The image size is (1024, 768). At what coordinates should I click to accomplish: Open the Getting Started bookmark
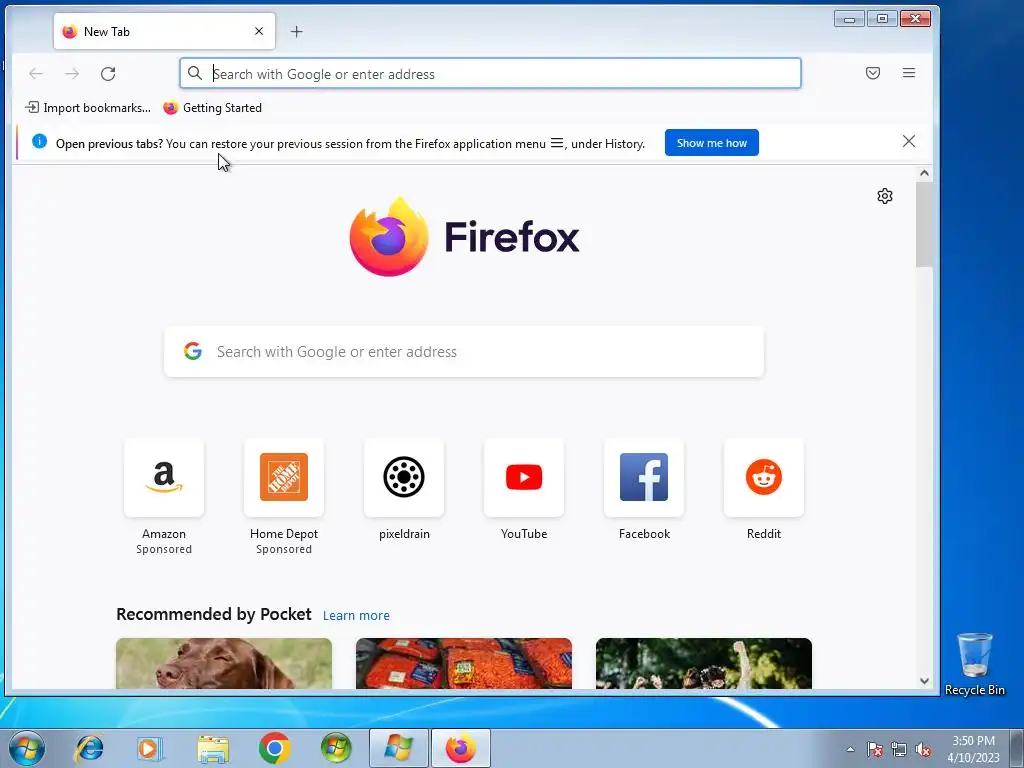point(213,108)
